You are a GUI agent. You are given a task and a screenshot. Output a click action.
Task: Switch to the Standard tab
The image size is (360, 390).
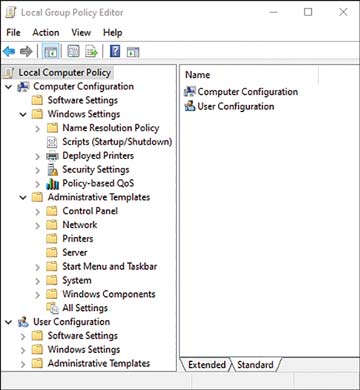[255, 365]
